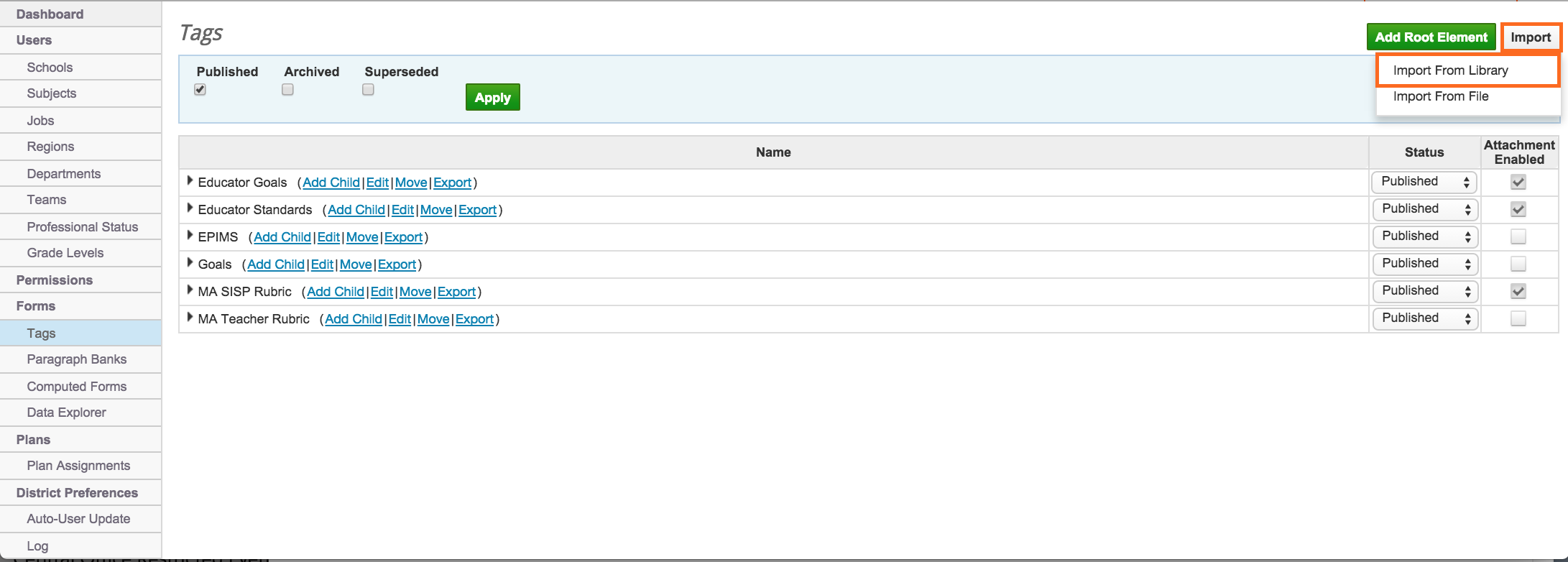
Task: Expand the Educator Goals tree row
Action: [190, 181]
